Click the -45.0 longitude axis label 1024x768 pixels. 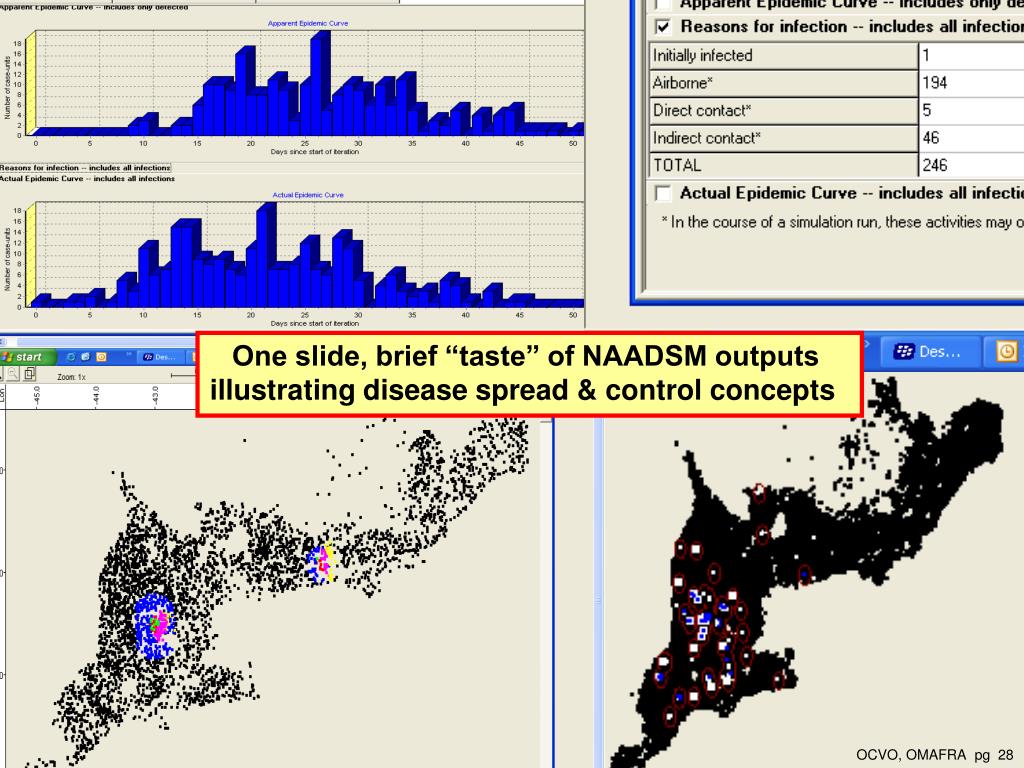37,395
